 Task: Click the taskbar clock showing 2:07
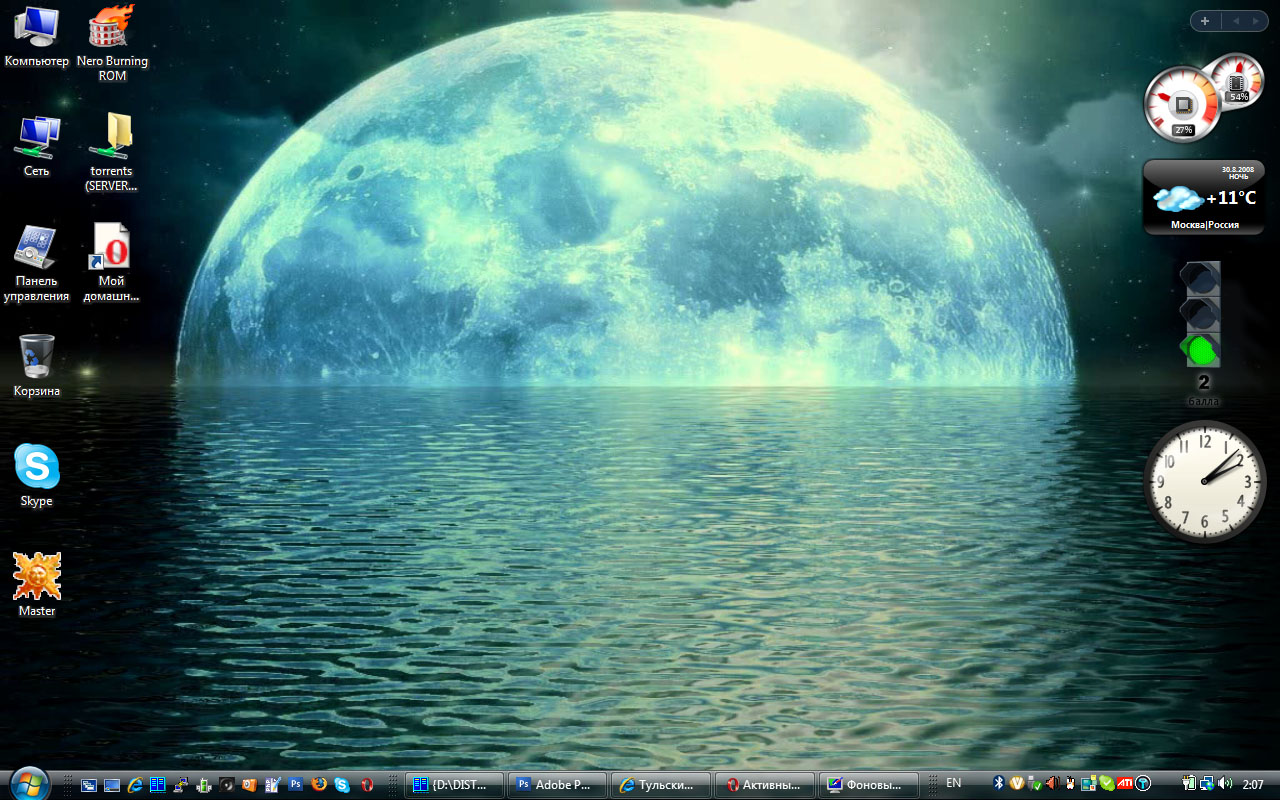tap(1253, 784)
